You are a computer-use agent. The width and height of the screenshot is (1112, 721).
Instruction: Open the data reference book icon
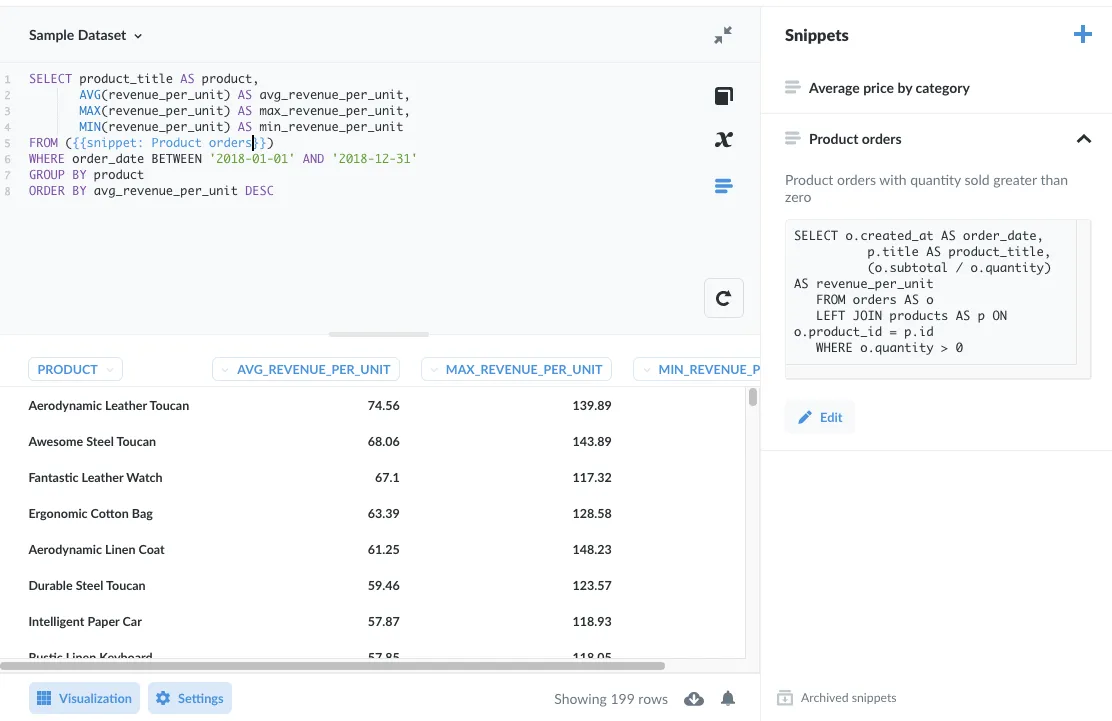pos(723,95)
